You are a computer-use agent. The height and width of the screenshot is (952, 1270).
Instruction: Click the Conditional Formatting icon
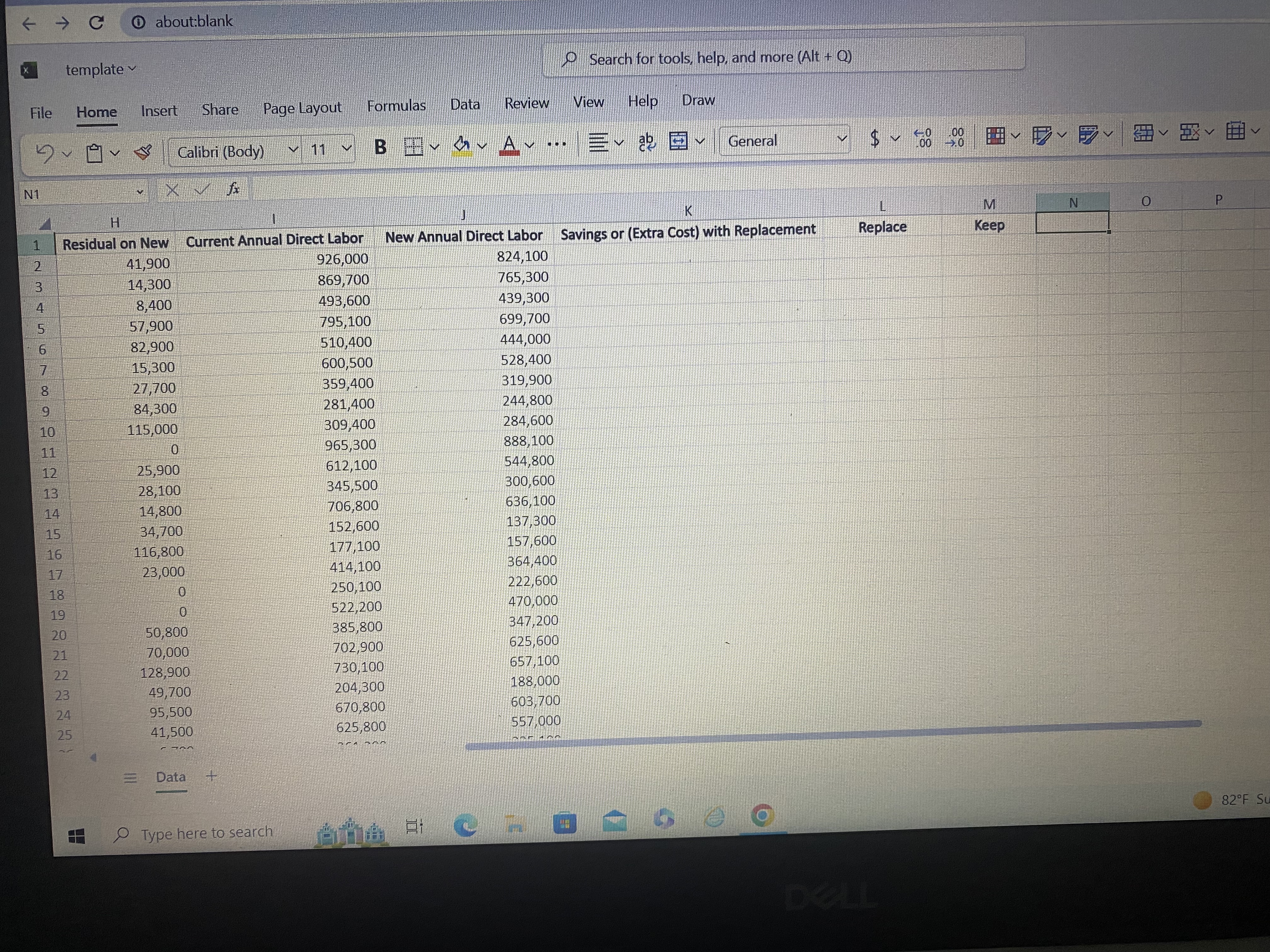tap(996, 136)
